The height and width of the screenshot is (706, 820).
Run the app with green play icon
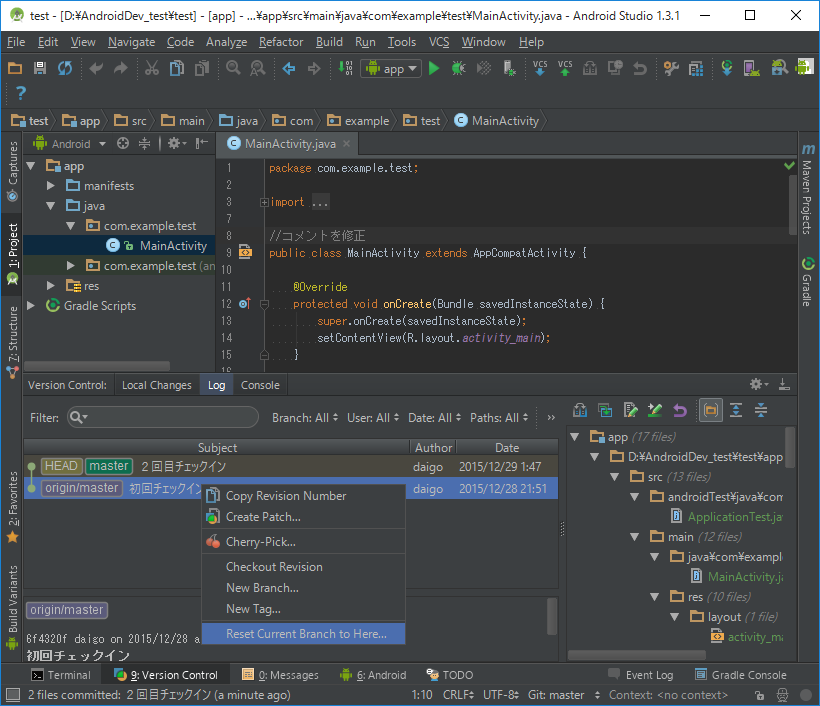click(x=434, y=68)
